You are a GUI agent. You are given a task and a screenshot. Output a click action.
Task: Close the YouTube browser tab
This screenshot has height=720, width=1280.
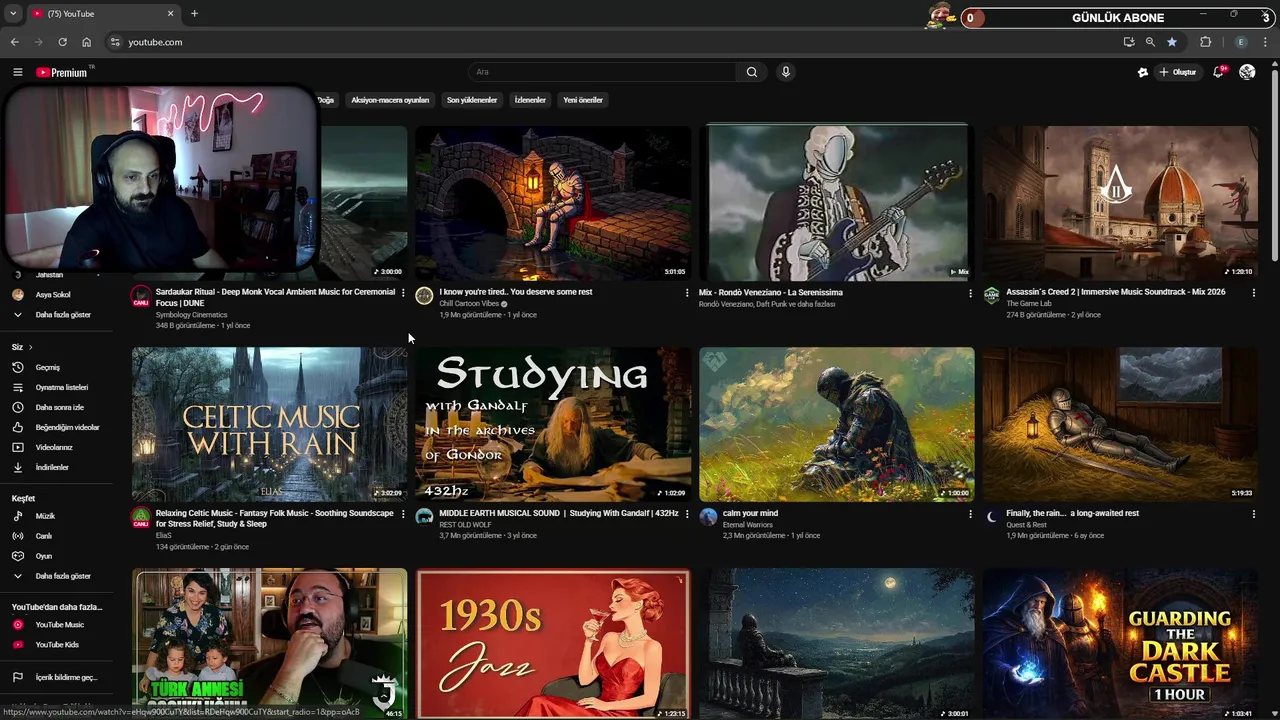[x=170, y=14]
